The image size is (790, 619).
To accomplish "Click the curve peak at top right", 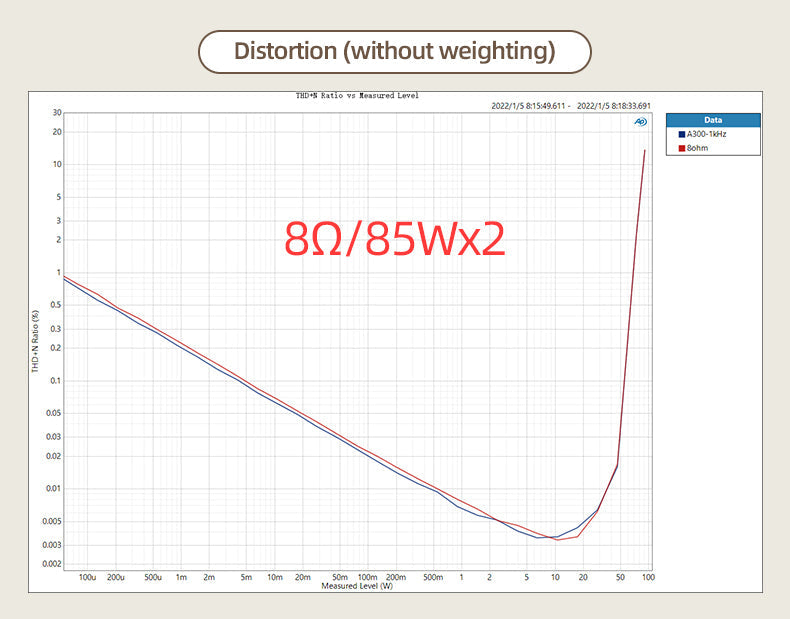I will (x=645, y=150).
